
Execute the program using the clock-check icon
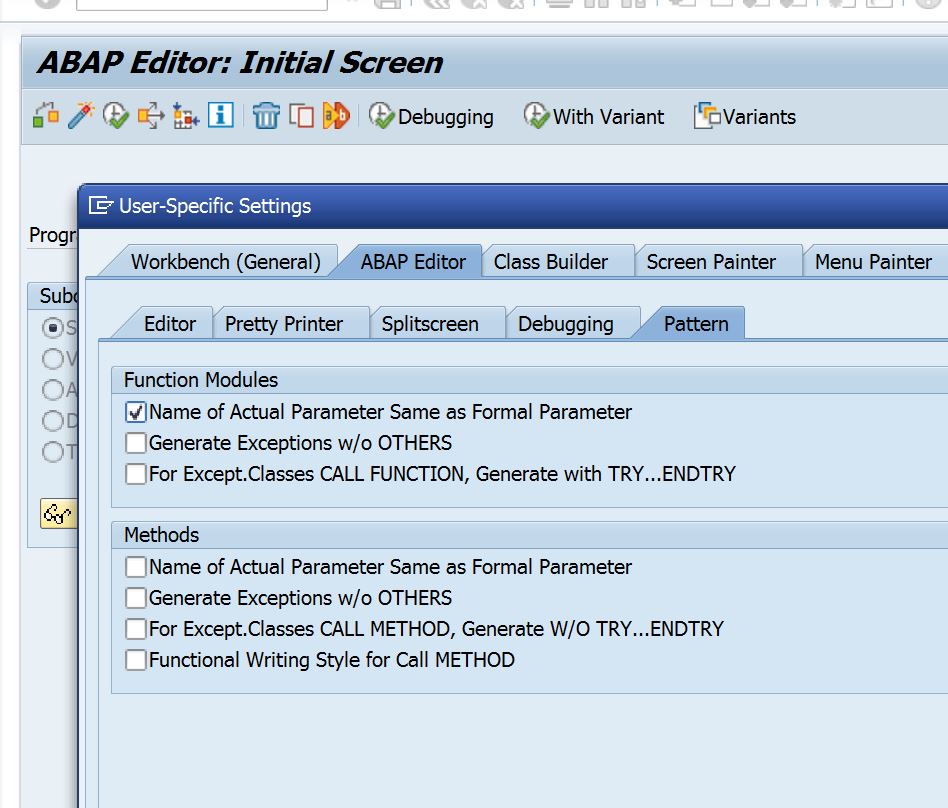(x=115, y=116)
